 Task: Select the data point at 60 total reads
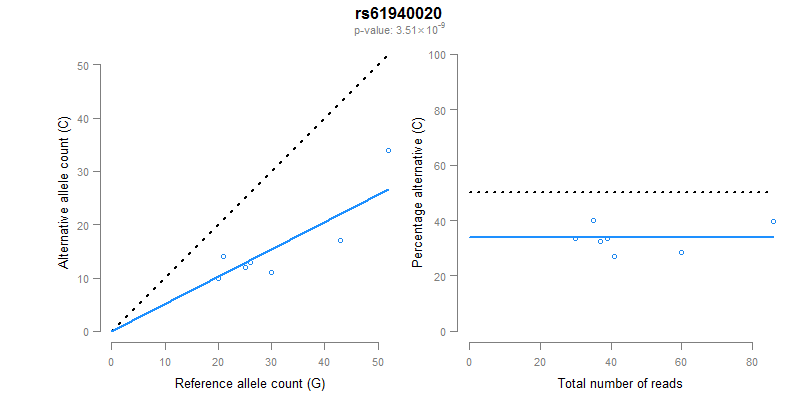pyautogui.click(x=681, y=252)
